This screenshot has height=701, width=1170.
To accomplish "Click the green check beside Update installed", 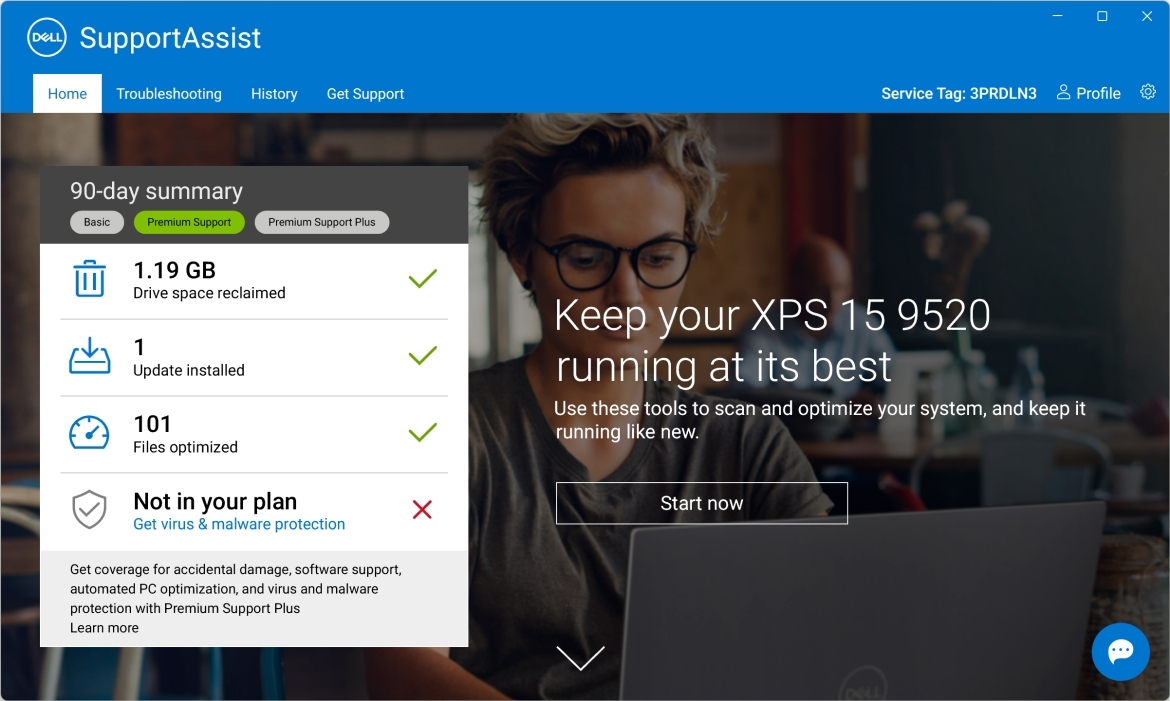I will (422, 355).
